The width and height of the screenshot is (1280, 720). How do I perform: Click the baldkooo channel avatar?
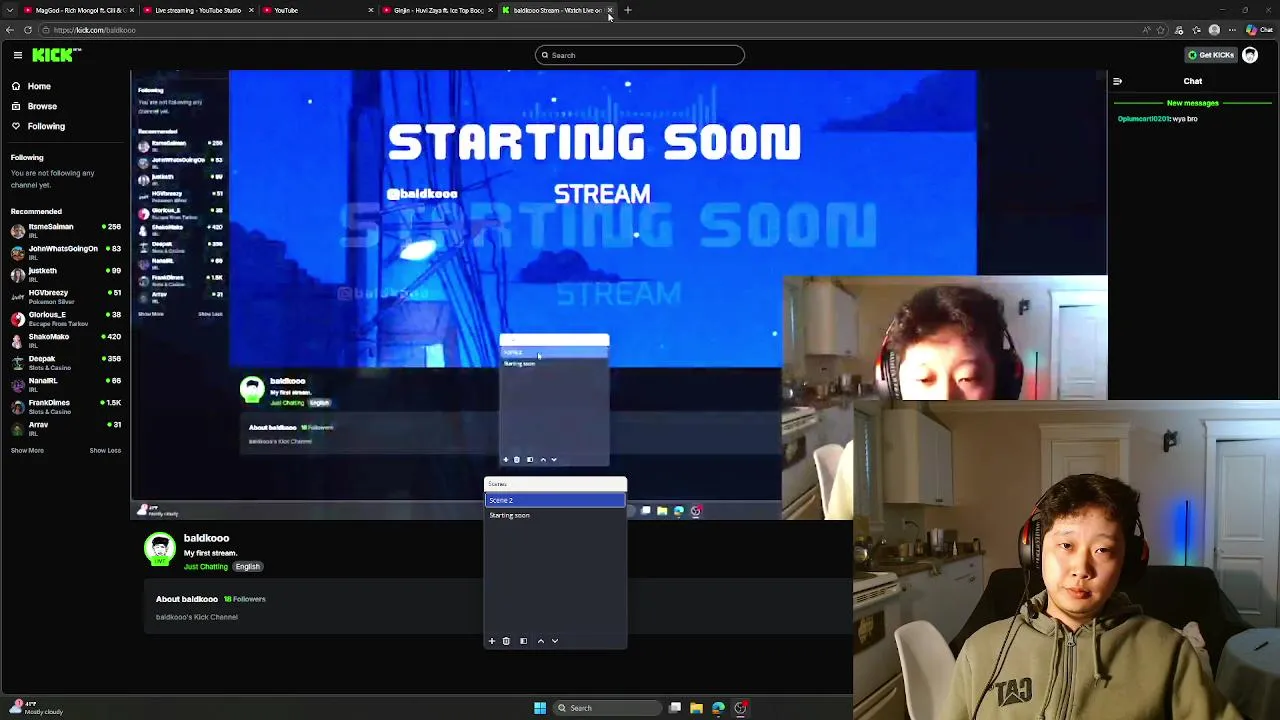160,549
